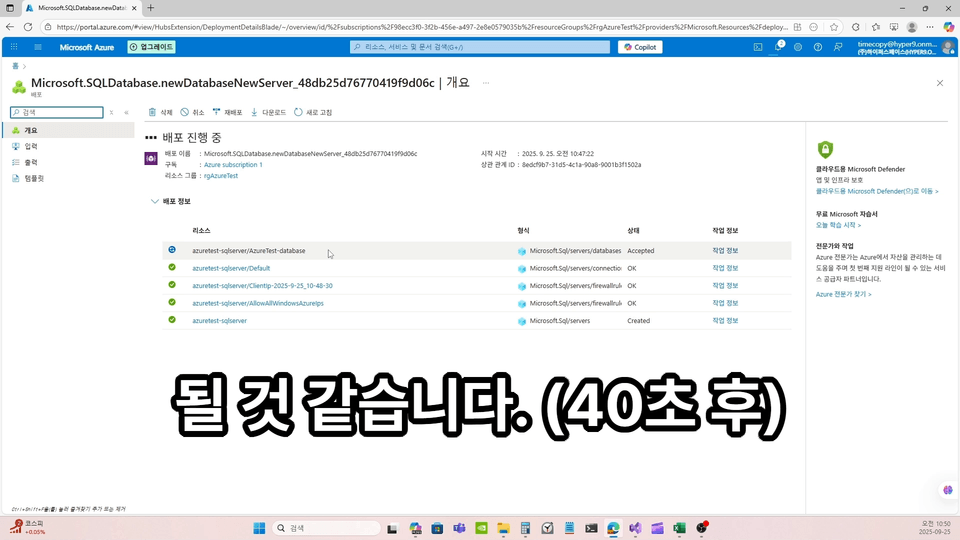960x540 pixels.
Task: Open 작업 정보 for ClientIp row
Action: [x=725, y=286]
